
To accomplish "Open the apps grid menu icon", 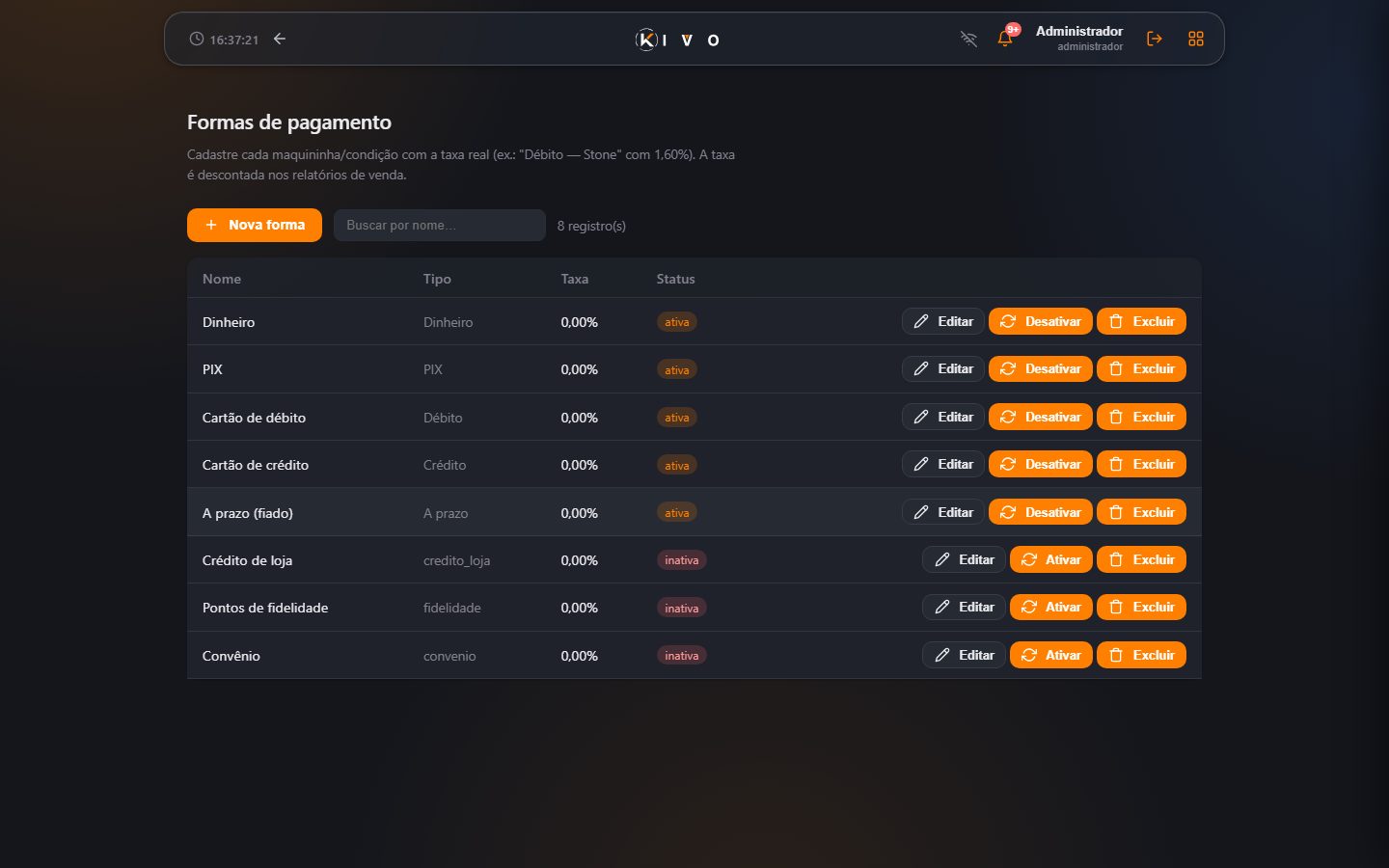I will click(1196, 39).
